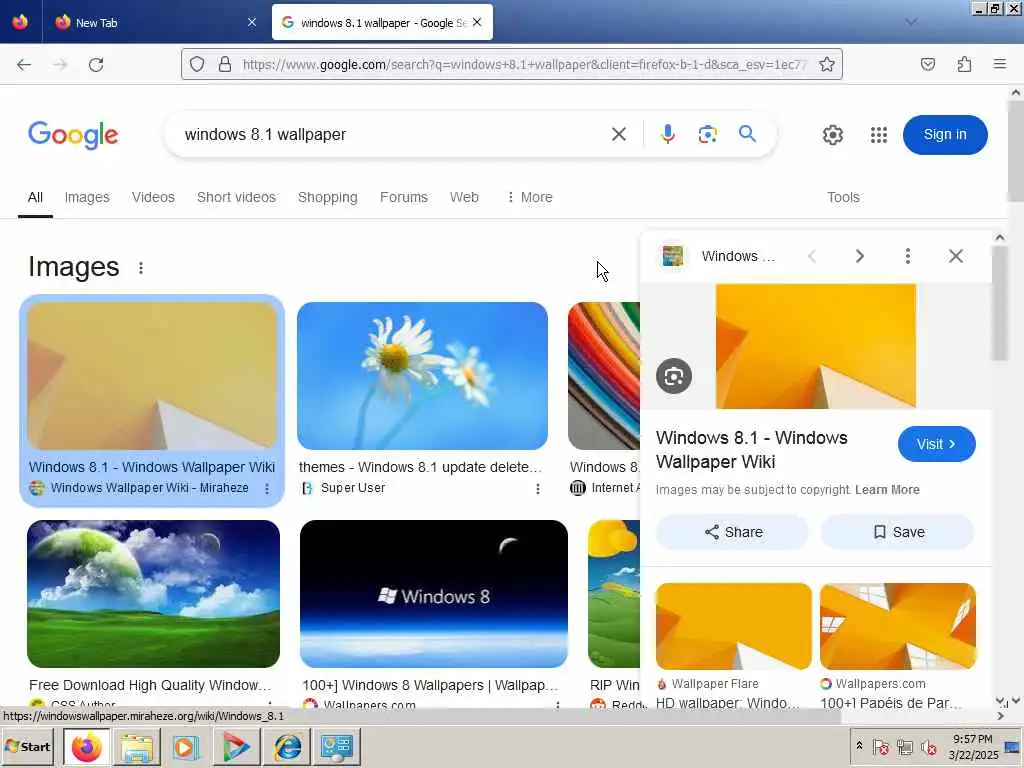Open Wallpapers.com related orange image
Viewport: 1024px width, 768px height.
(x=898, y=626)
